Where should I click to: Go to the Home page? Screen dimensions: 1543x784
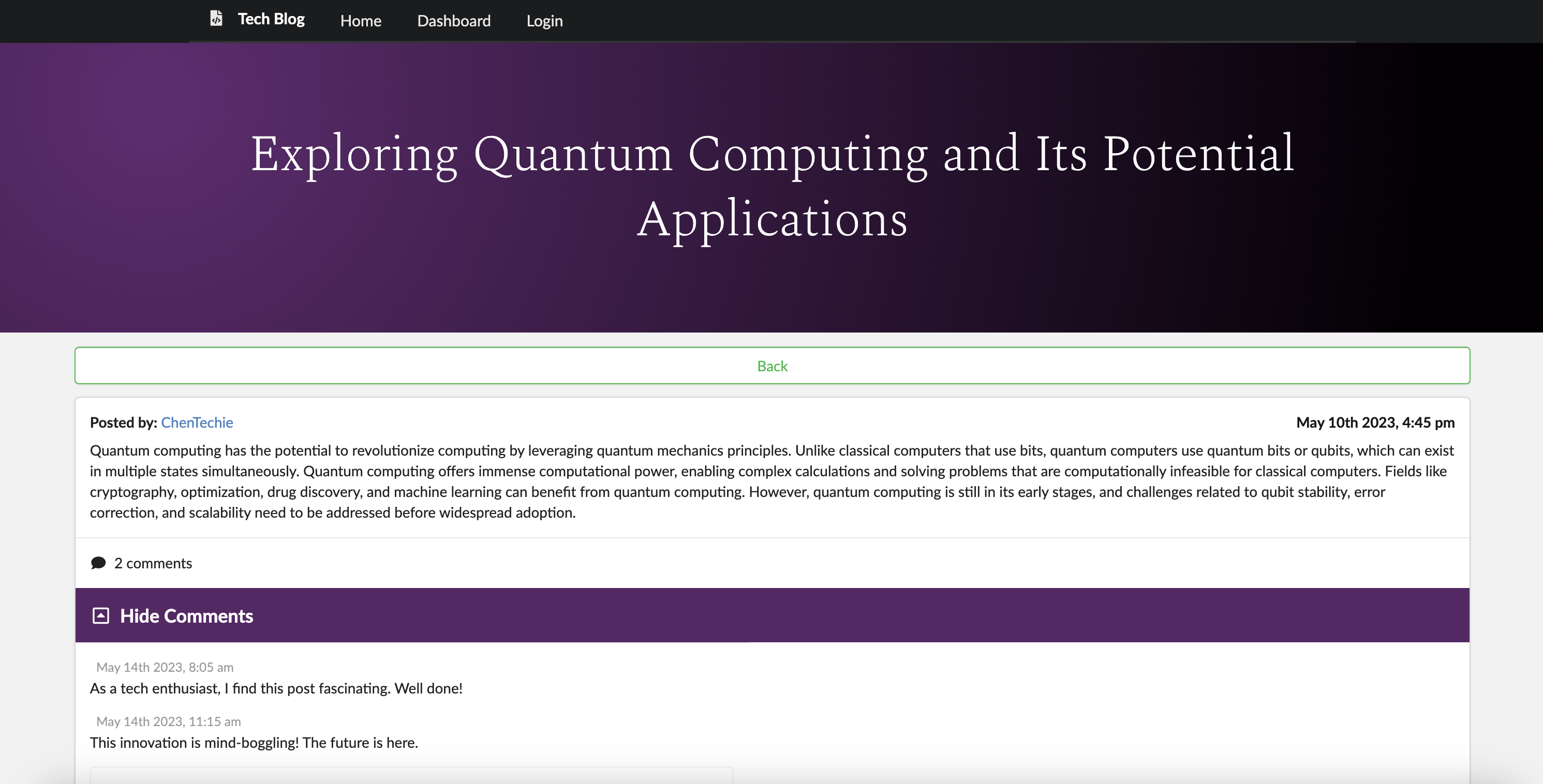pos(361,21)
